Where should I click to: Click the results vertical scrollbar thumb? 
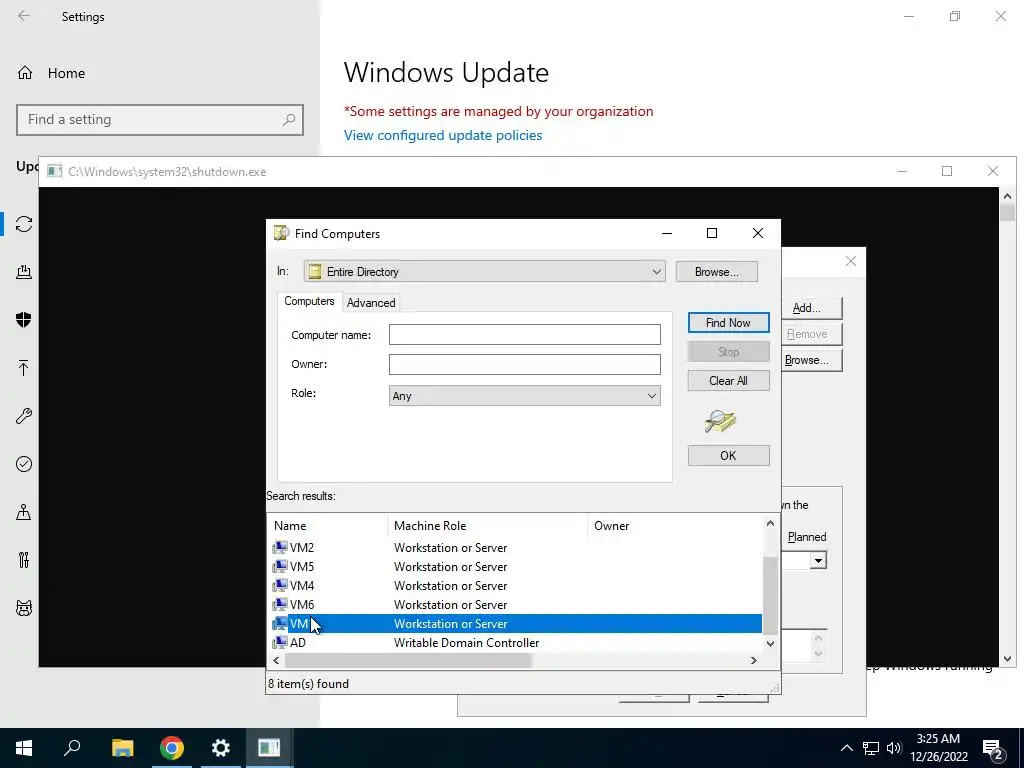(770, 594)
